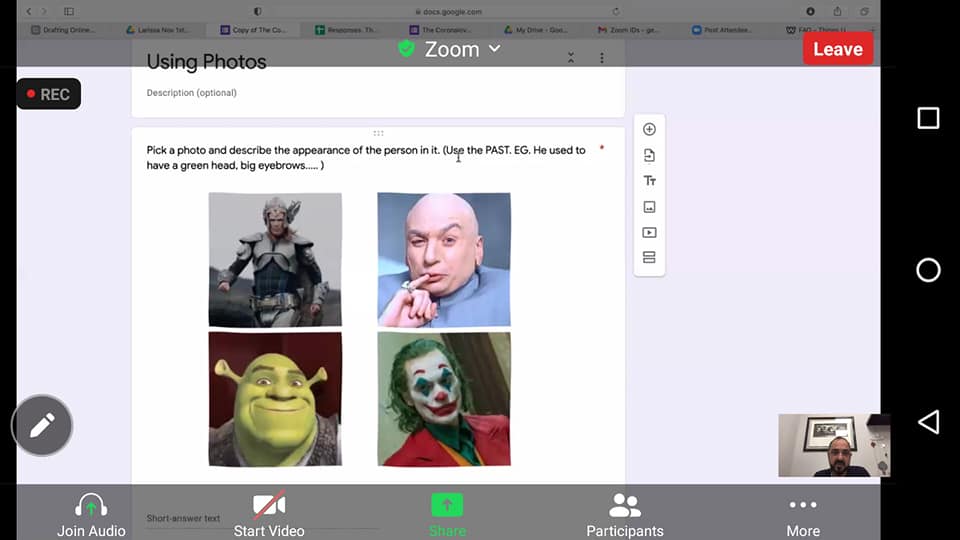Click the Safari downloads icon
The height and width of the screenshot is (540, 960).
tap(810, 12)
